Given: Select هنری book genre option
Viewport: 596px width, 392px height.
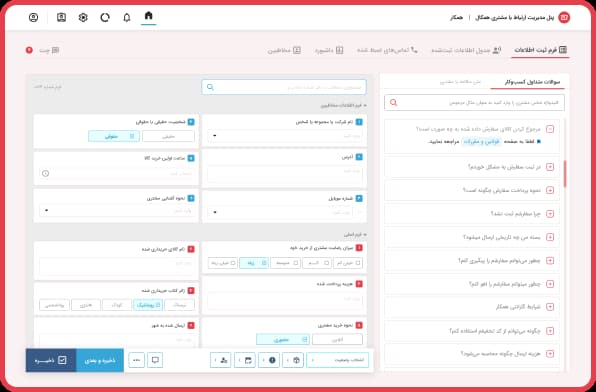Looking at the screenshot, I should coord(86,305).
